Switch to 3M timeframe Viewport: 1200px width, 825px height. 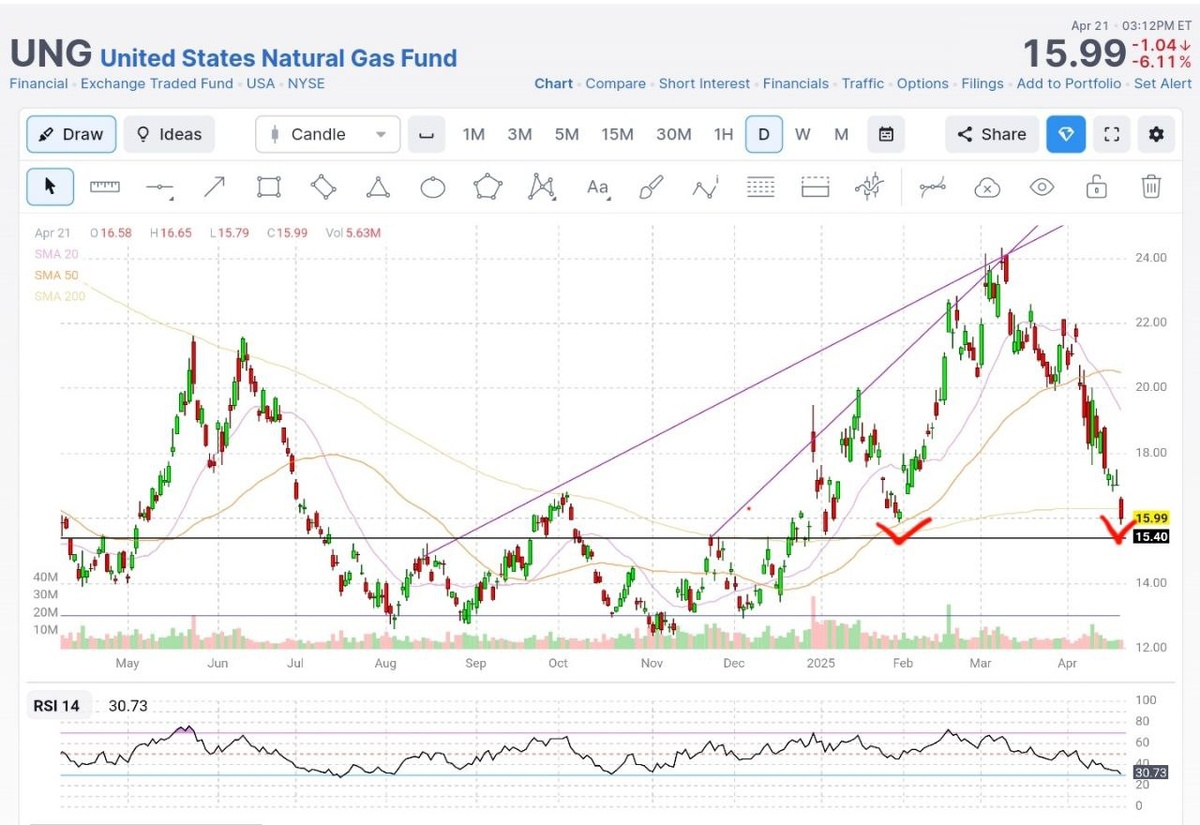click(x=520, y=134)
